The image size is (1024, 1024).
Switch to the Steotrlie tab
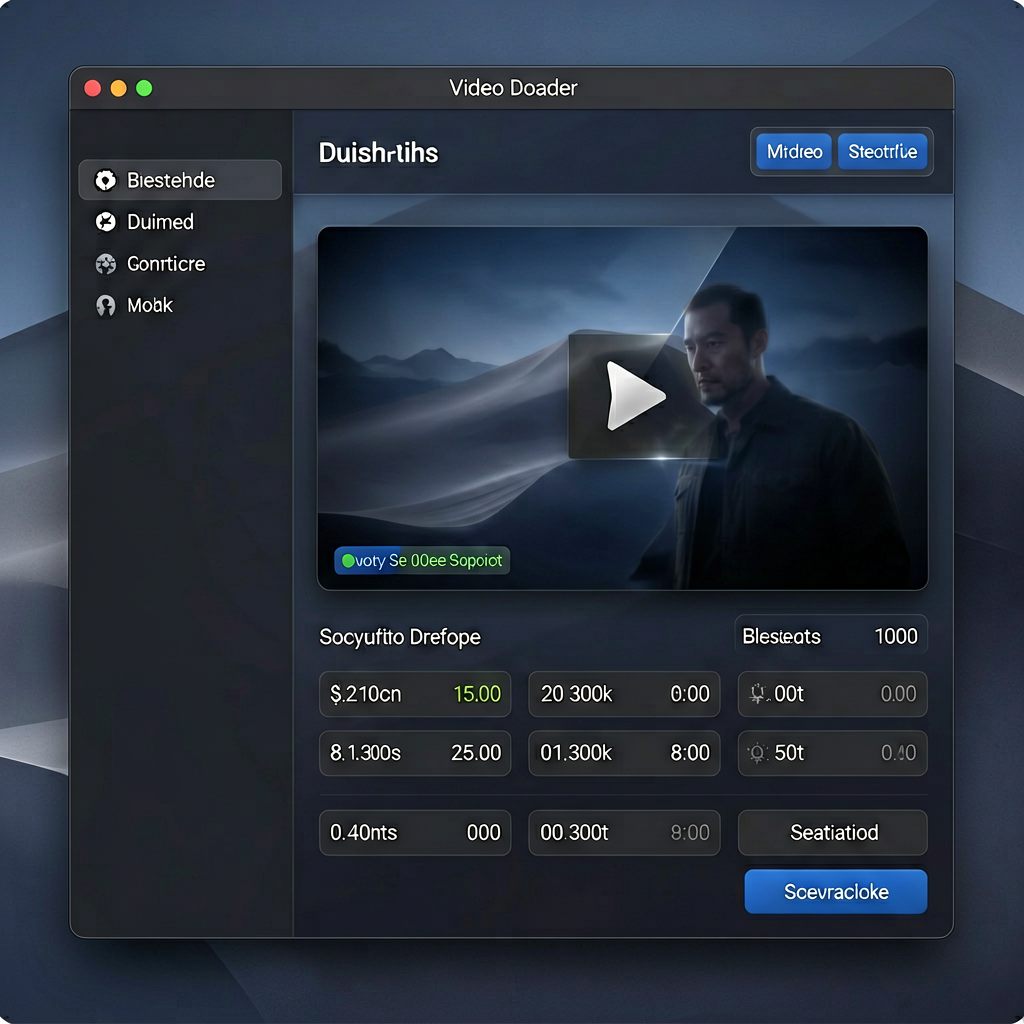pos(882,152)
